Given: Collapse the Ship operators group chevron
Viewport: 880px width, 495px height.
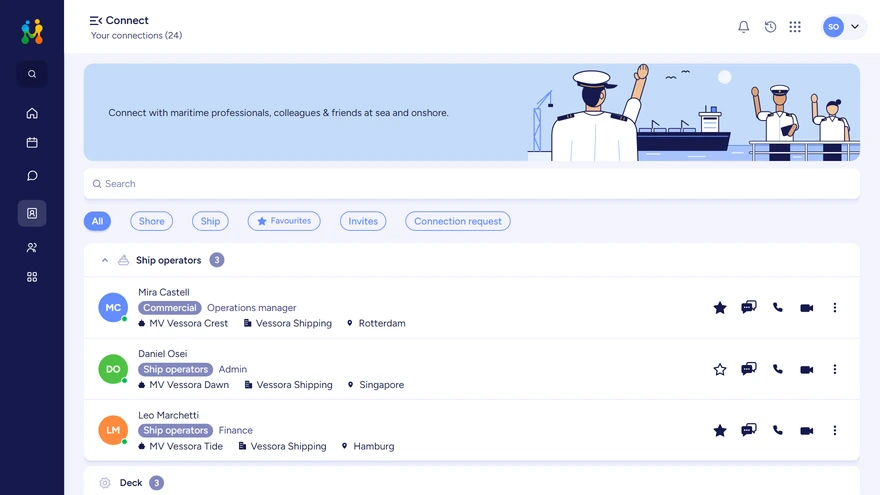Looking at the screenshot, I should click(104, 260).
